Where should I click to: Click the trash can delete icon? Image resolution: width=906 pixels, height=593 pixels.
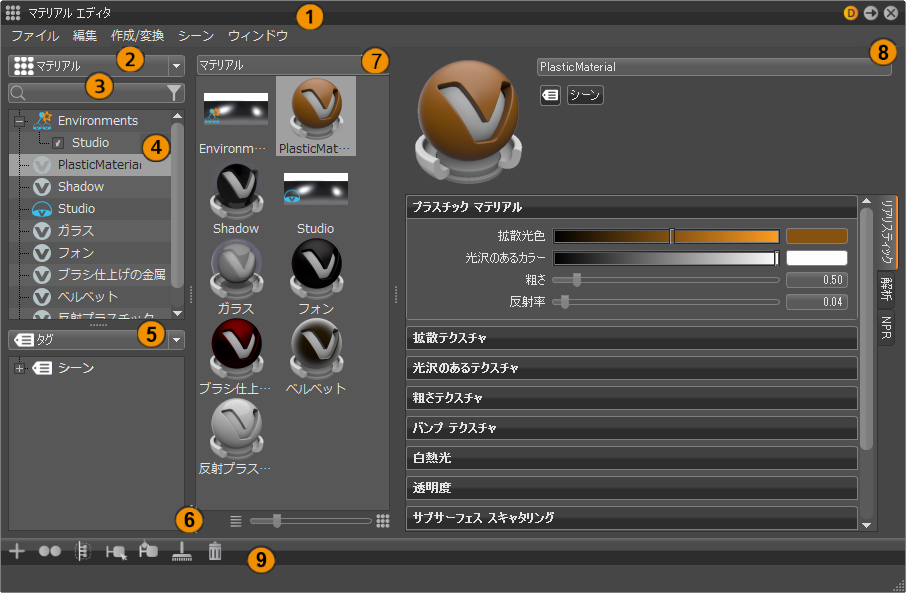coord(215,551)
